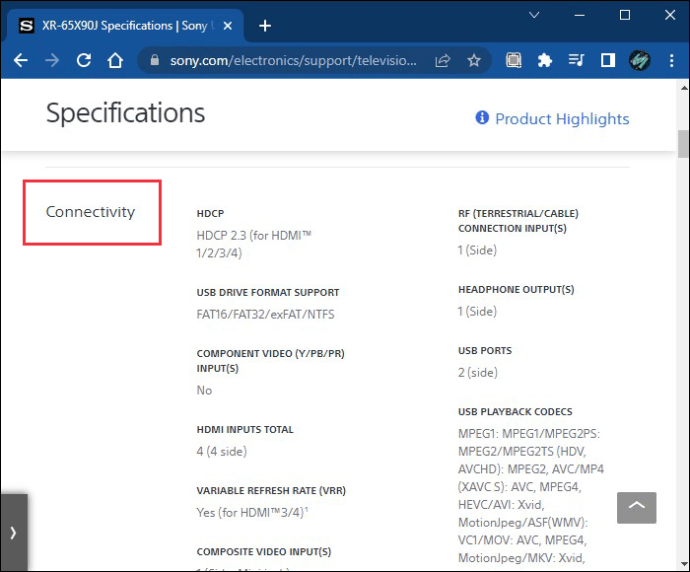Image resolution: width=690 pixels, height=572 pixels.
Task: View site security lock information
Action: click(x=154, y=60)
